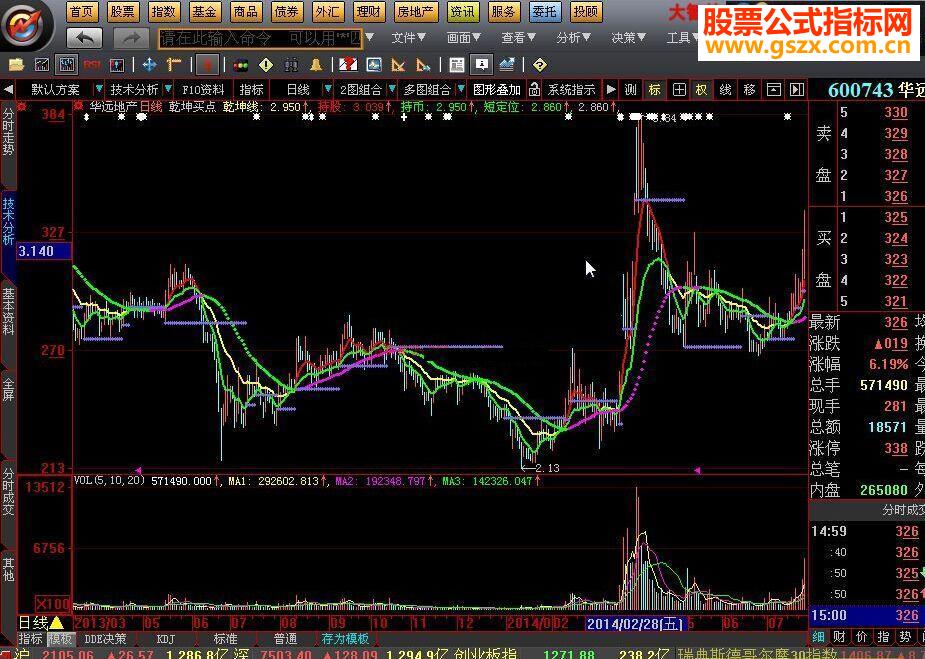The width and height of the screenshot is (925, 659).
Task: Open the binoculars search icon
Action: tap(291, 64)
